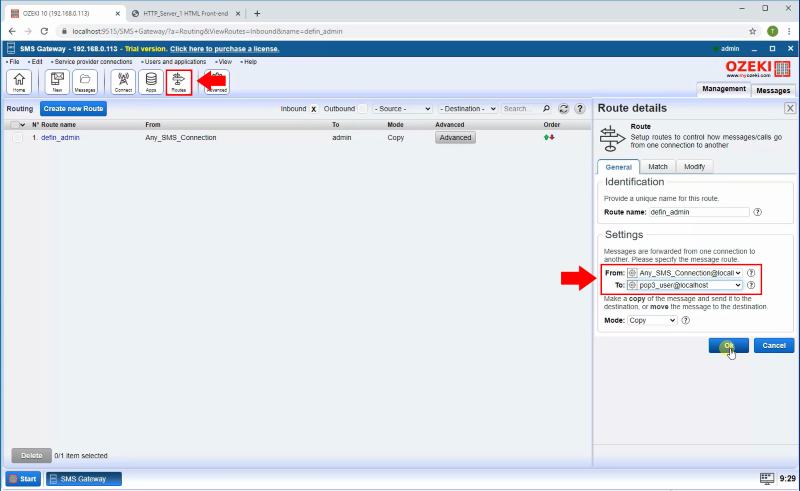
Task: Open the defin_admin route link
Action: (60, 137)
